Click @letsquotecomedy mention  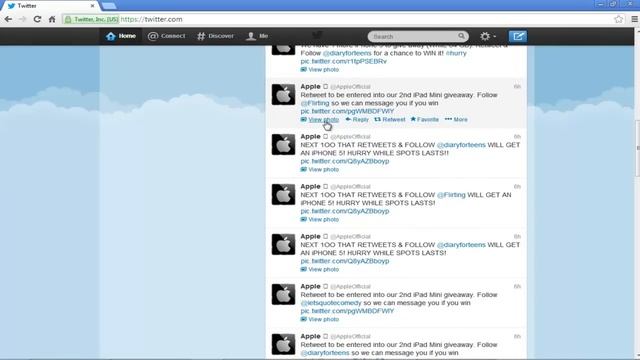point(331,303)
